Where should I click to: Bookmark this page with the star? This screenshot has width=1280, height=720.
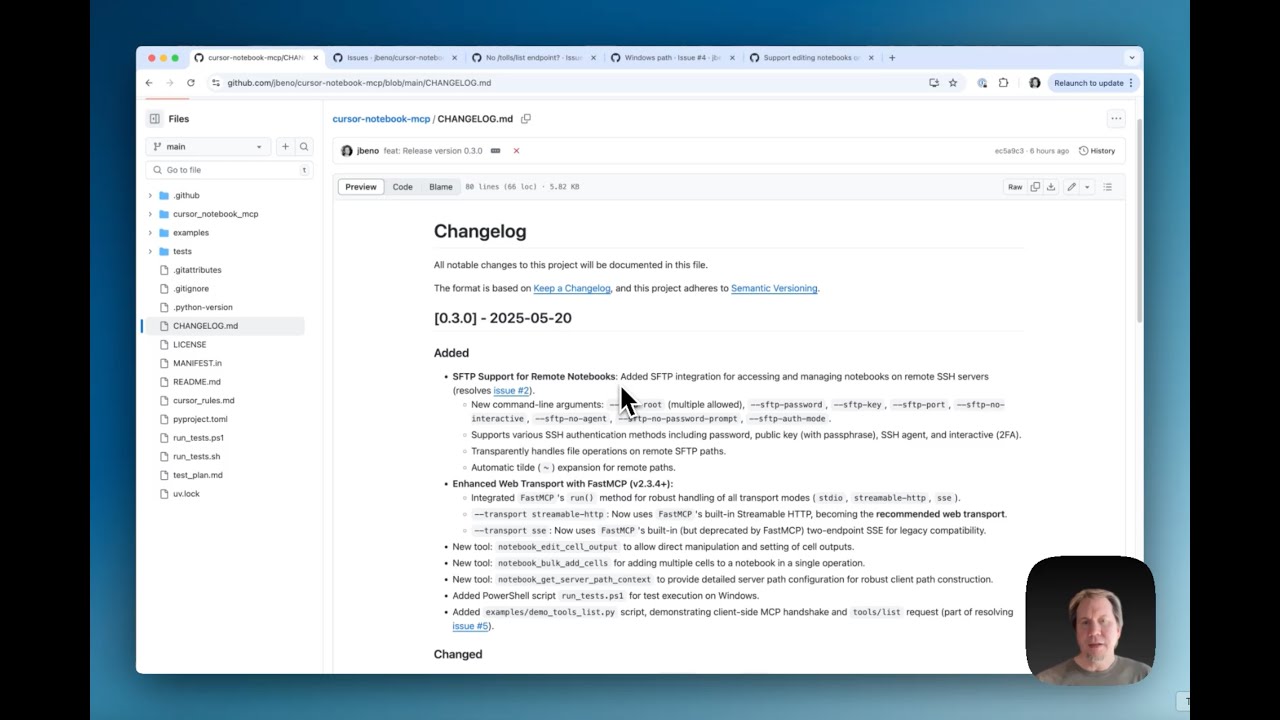coord(951,83)
